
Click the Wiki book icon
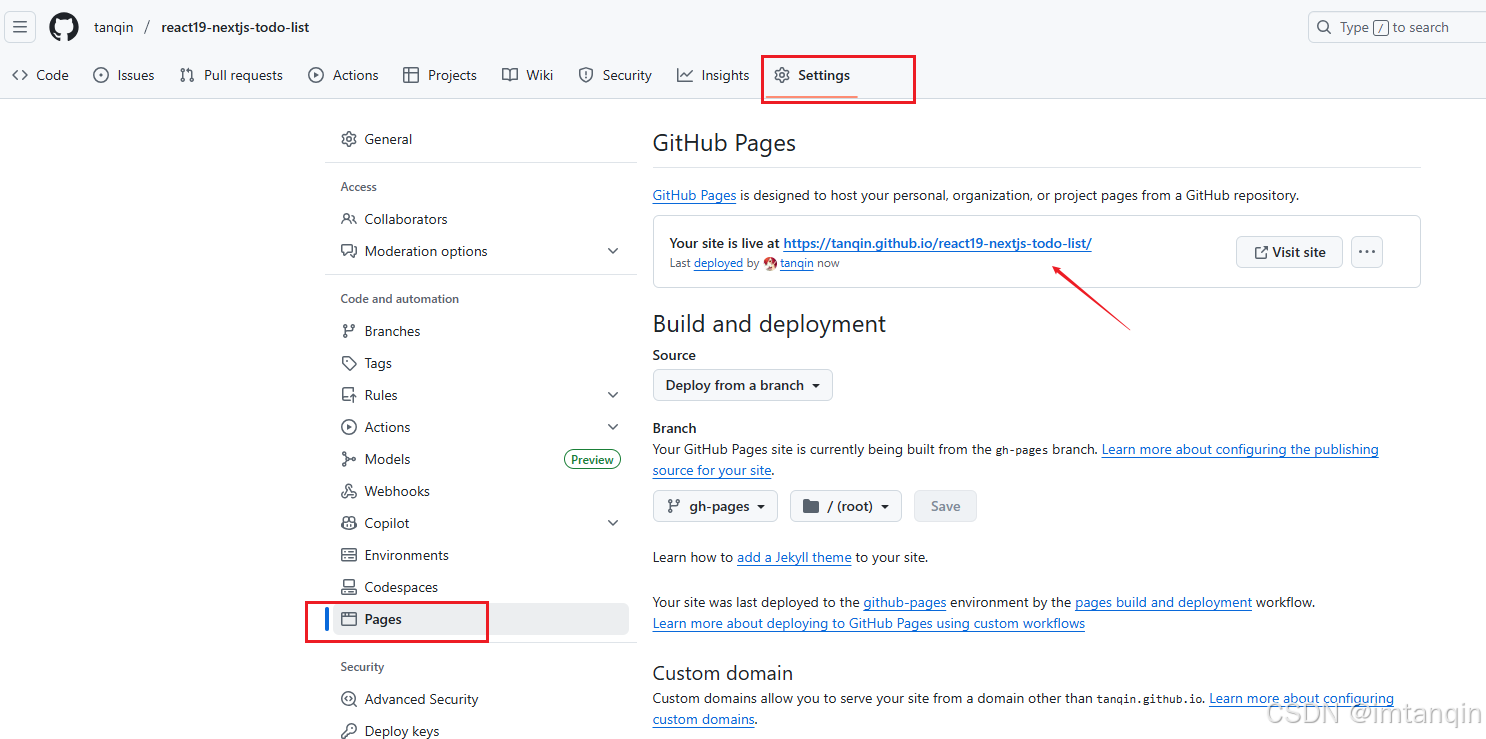510,75
